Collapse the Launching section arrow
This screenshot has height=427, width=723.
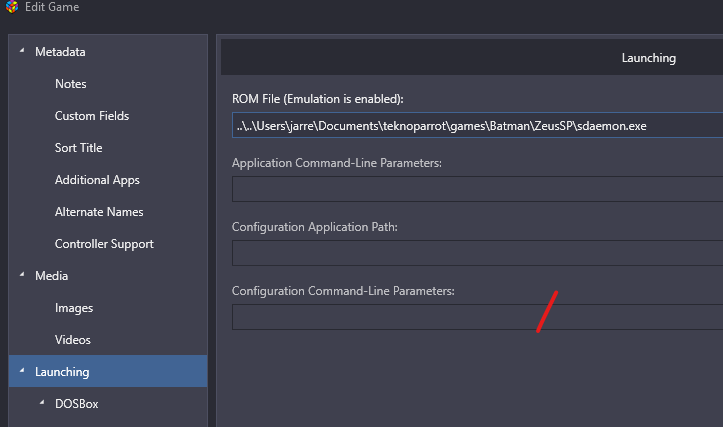22,370
